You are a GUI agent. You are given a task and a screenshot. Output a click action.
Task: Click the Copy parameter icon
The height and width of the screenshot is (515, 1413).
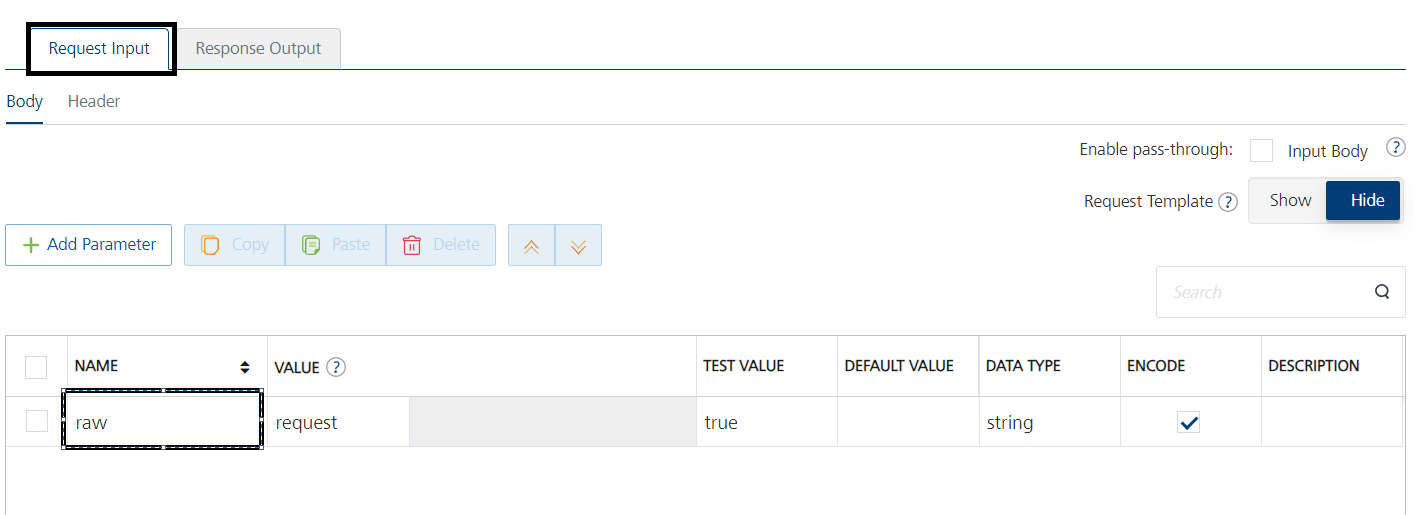click(x=210, y=245)
